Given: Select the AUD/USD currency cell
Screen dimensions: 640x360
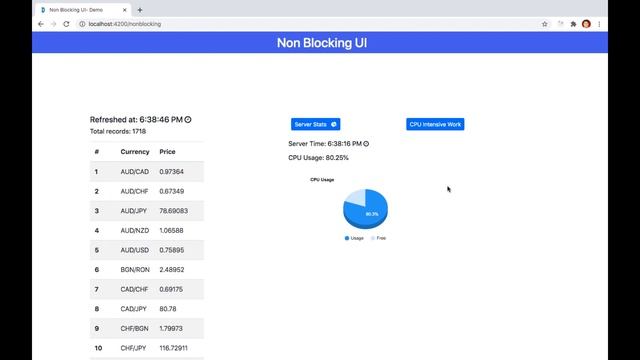Looking at the screenshot, I should click(135, 250).
